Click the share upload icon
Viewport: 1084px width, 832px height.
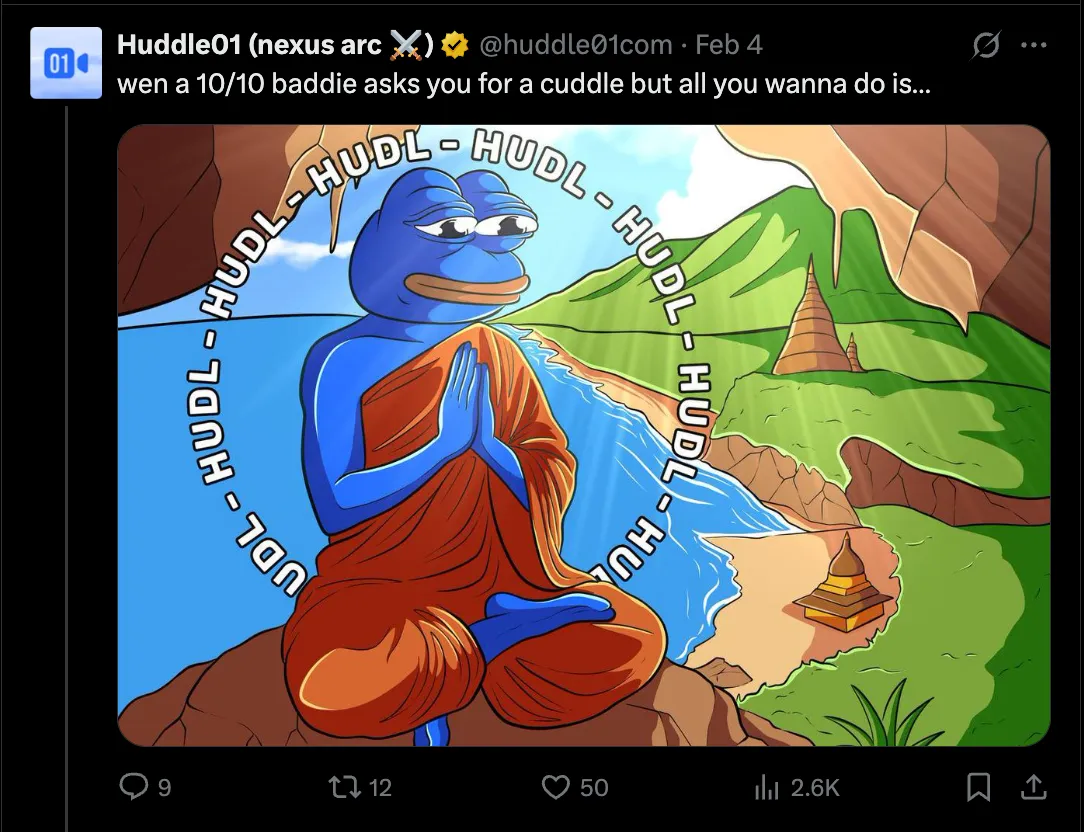[x=1034, y=787]
